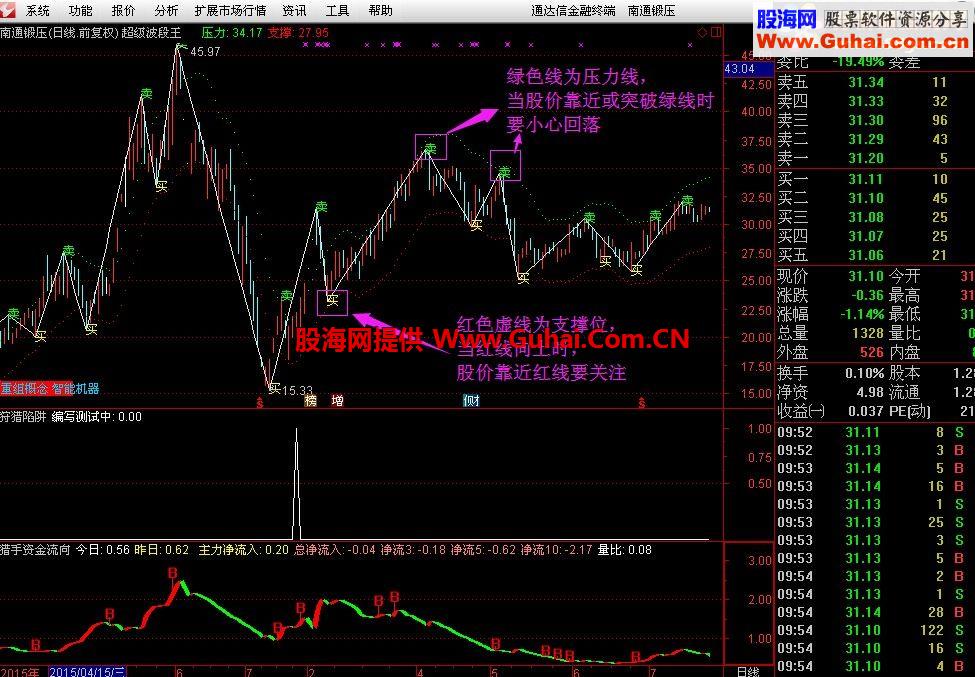Click the 南通锻压 name in the title bar

pyautogui.click(x=651, y=11)
